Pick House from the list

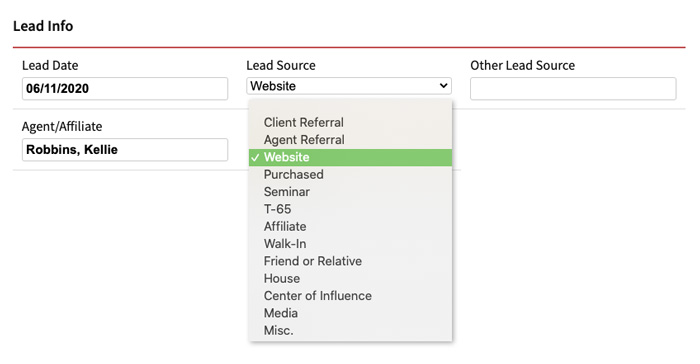[x=350, y=279]
